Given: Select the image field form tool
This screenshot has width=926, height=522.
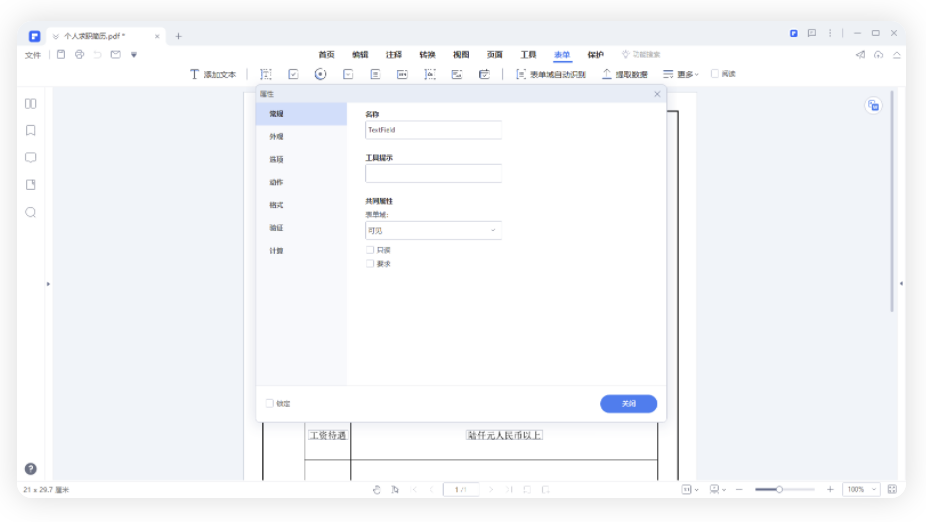Looking at the screenshot, I should point(457,74).
